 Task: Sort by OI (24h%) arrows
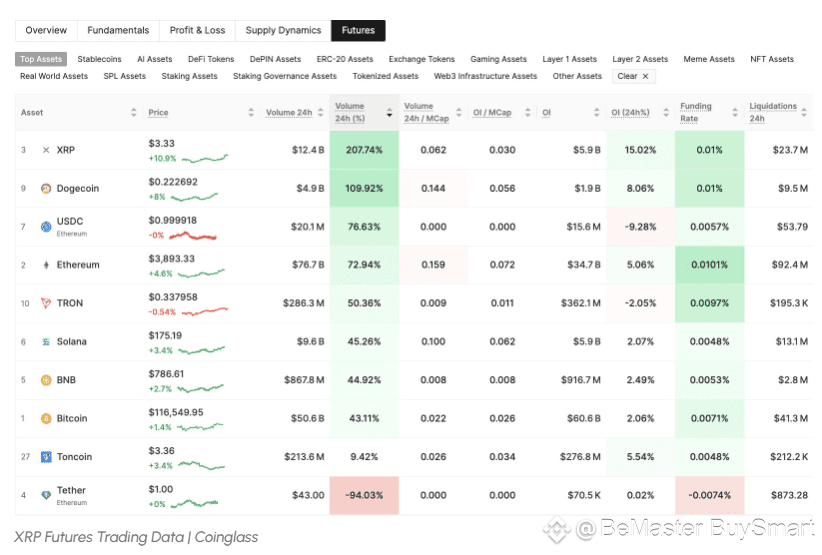pyautogui.click(x=666, y=113)
